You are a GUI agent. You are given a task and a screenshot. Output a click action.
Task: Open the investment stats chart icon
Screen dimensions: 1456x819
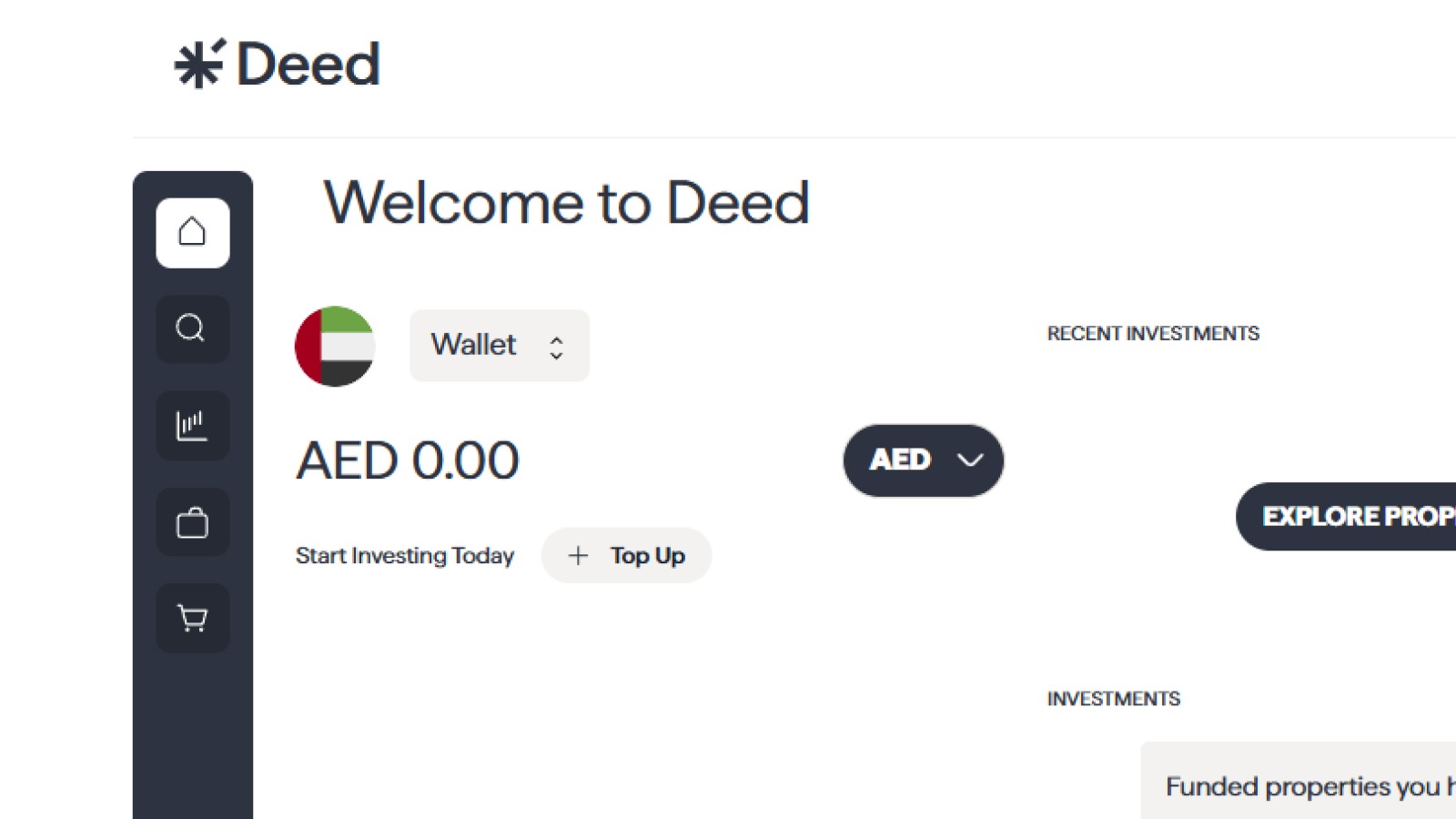pyautogui.click(x=192, y=425)
